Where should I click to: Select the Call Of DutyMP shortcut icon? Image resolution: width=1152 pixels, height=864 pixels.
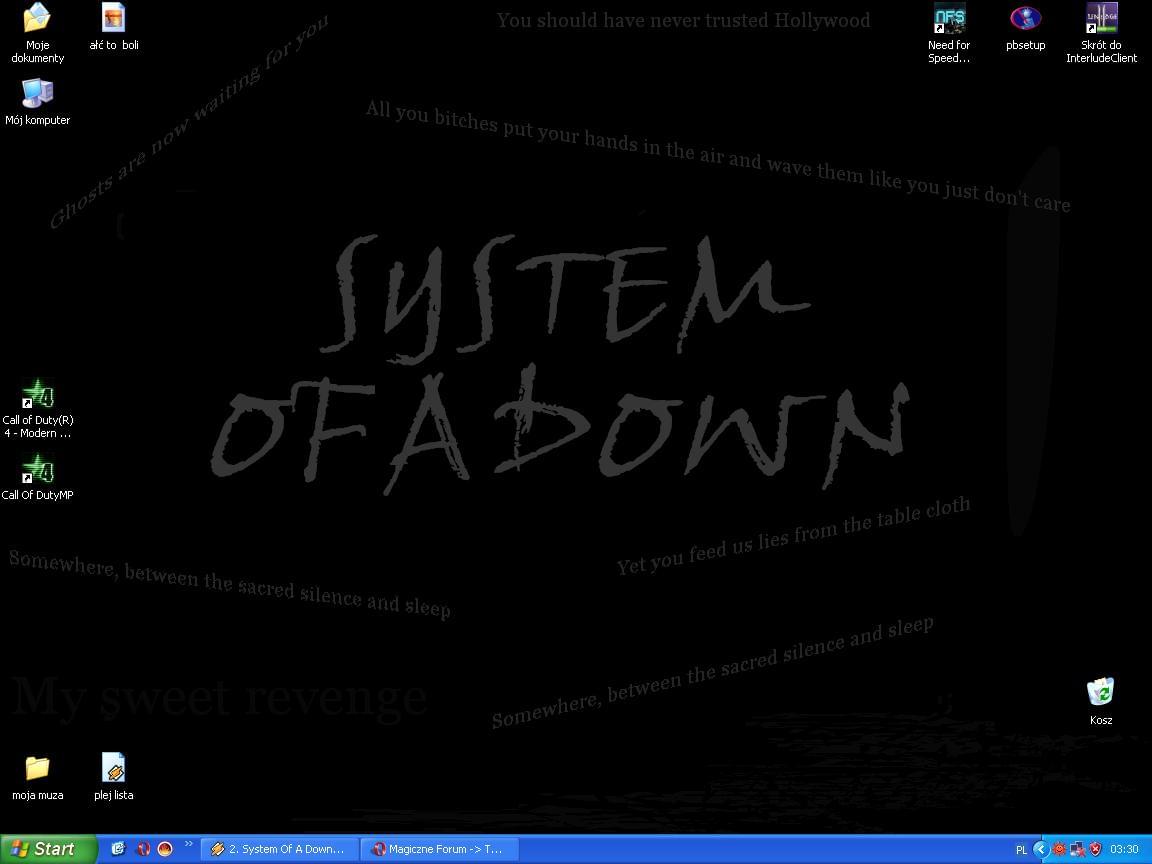click(37, 478)
